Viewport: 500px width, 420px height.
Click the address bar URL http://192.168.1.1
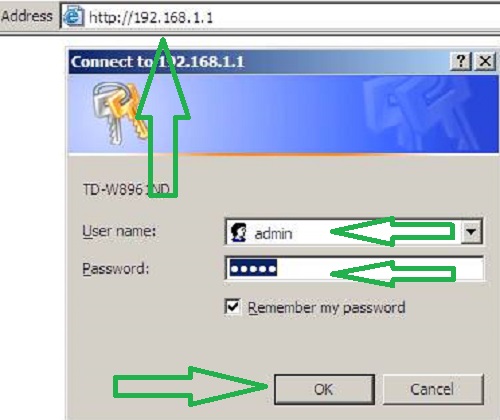(x=151, y=17)
